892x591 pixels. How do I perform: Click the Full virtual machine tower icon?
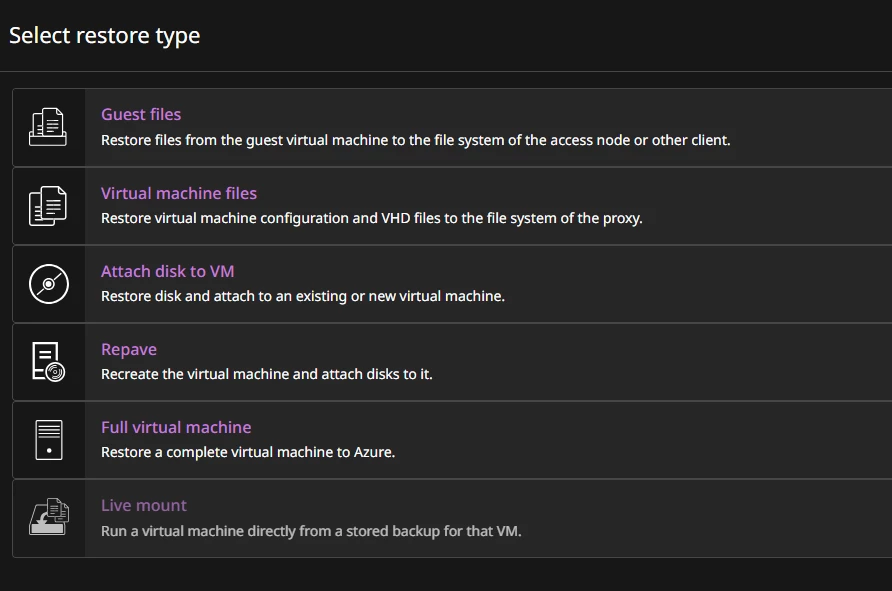(x=48, y=440)
